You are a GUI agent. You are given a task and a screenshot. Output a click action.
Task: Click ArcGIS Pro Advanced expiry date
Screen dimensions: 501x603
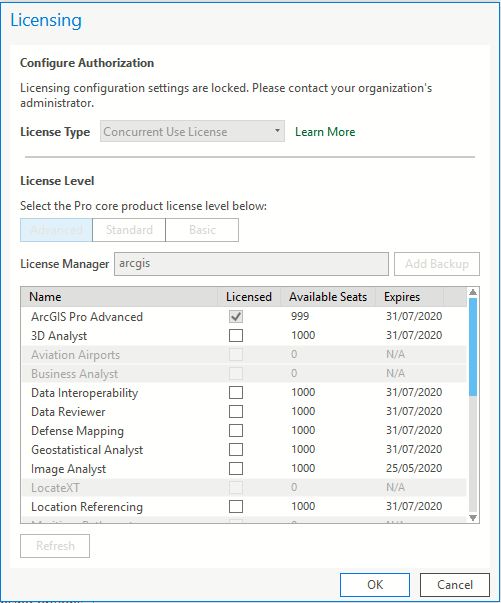pos(414,316)
